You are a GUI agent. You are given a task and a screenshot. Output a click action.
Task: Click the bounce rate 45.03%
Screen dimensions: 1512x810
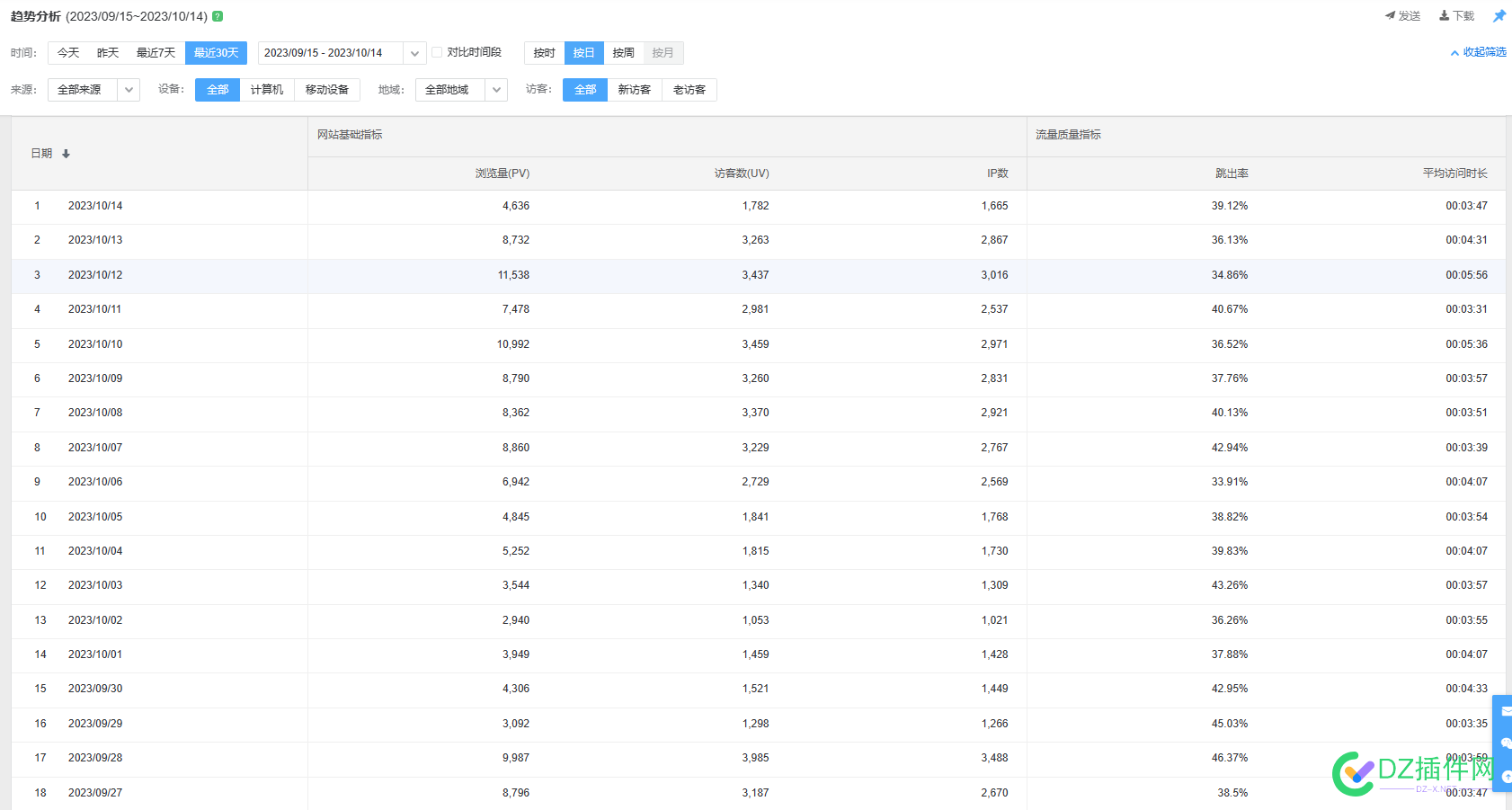click(1230, 724)
